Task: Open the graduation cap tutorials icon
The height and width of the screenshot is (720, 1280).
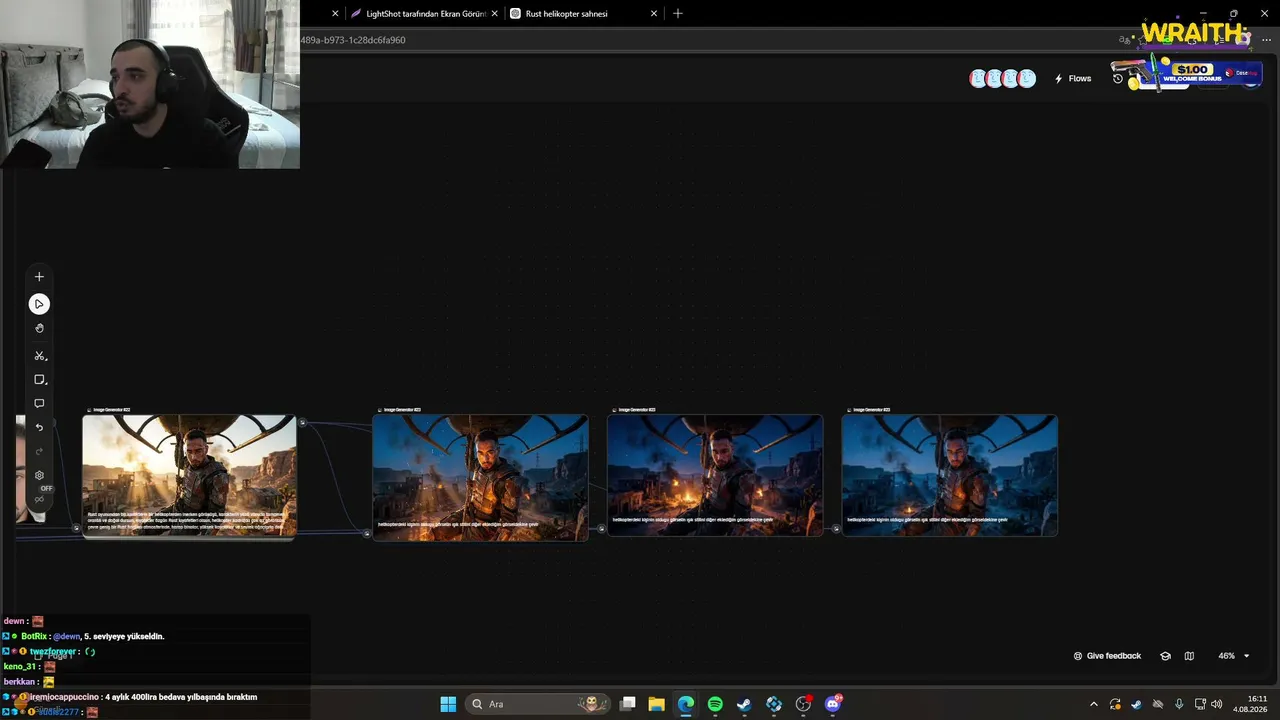Action: (1165, 656)
